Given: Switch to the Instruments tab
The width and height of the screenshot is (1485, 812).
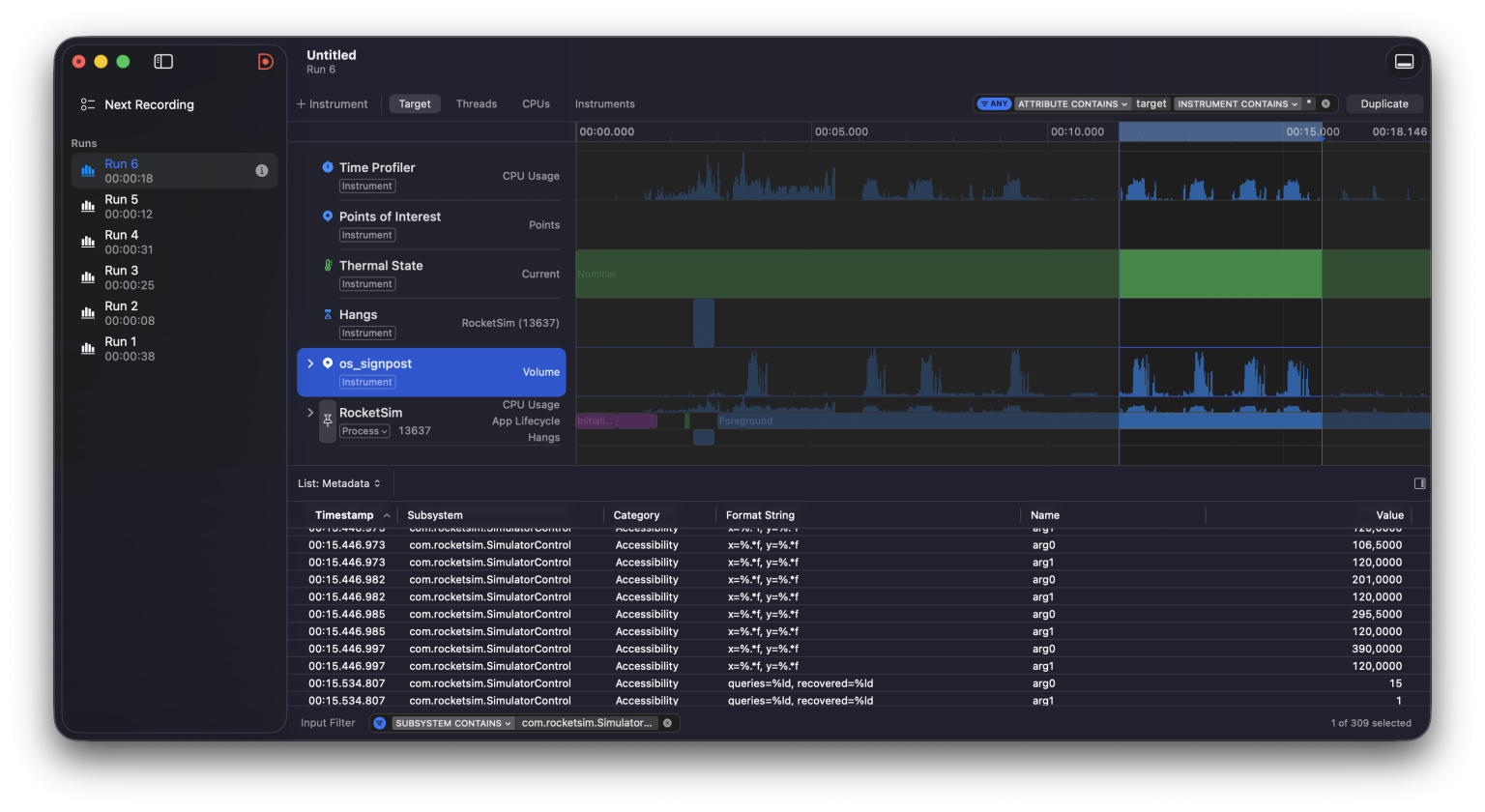Looking at the screenshot, I should tap(605, 103).
